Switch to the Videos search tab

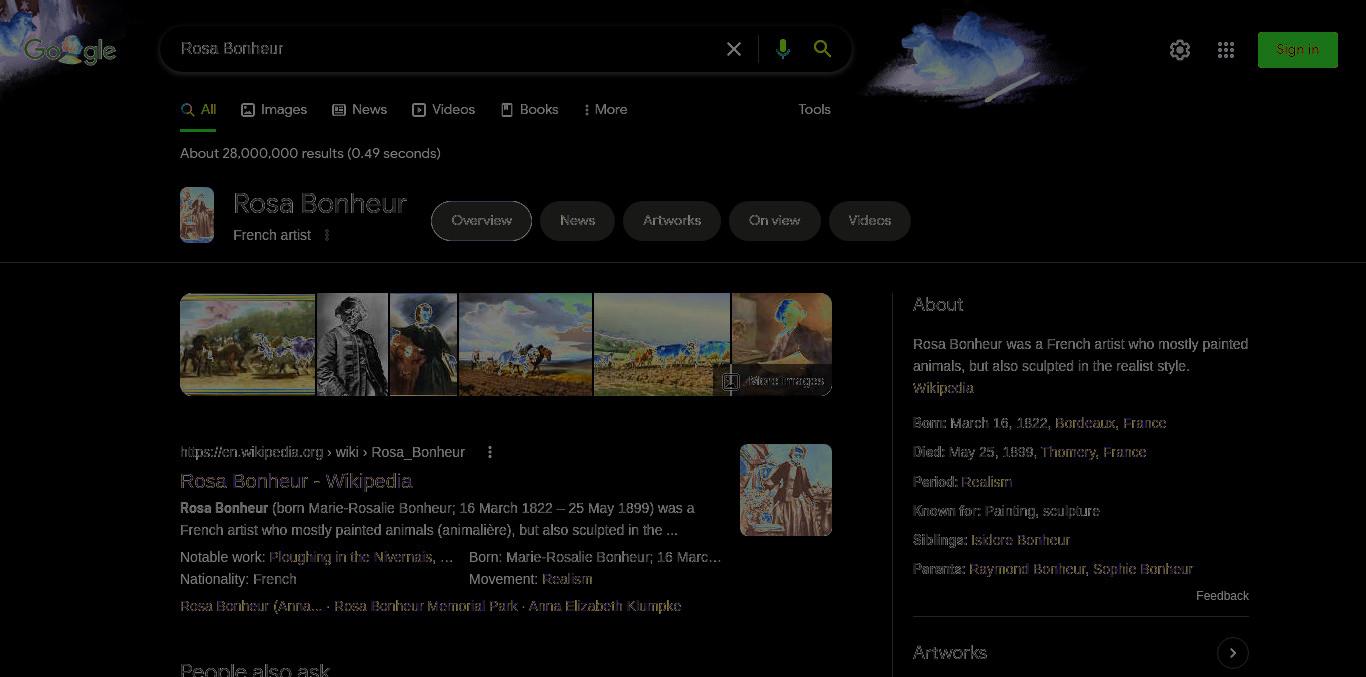(443, 110)
